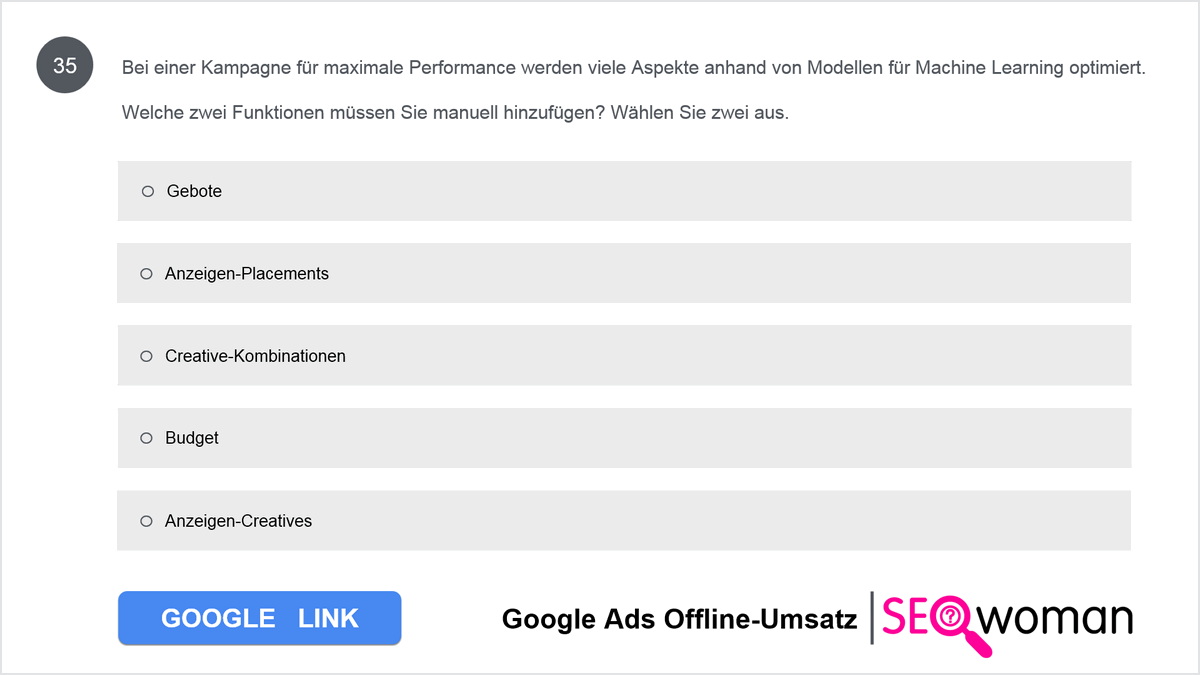Click the vertical divider beside the SEOwoman logo
The width and height of the screenshot is (1200, 675).
872,618
